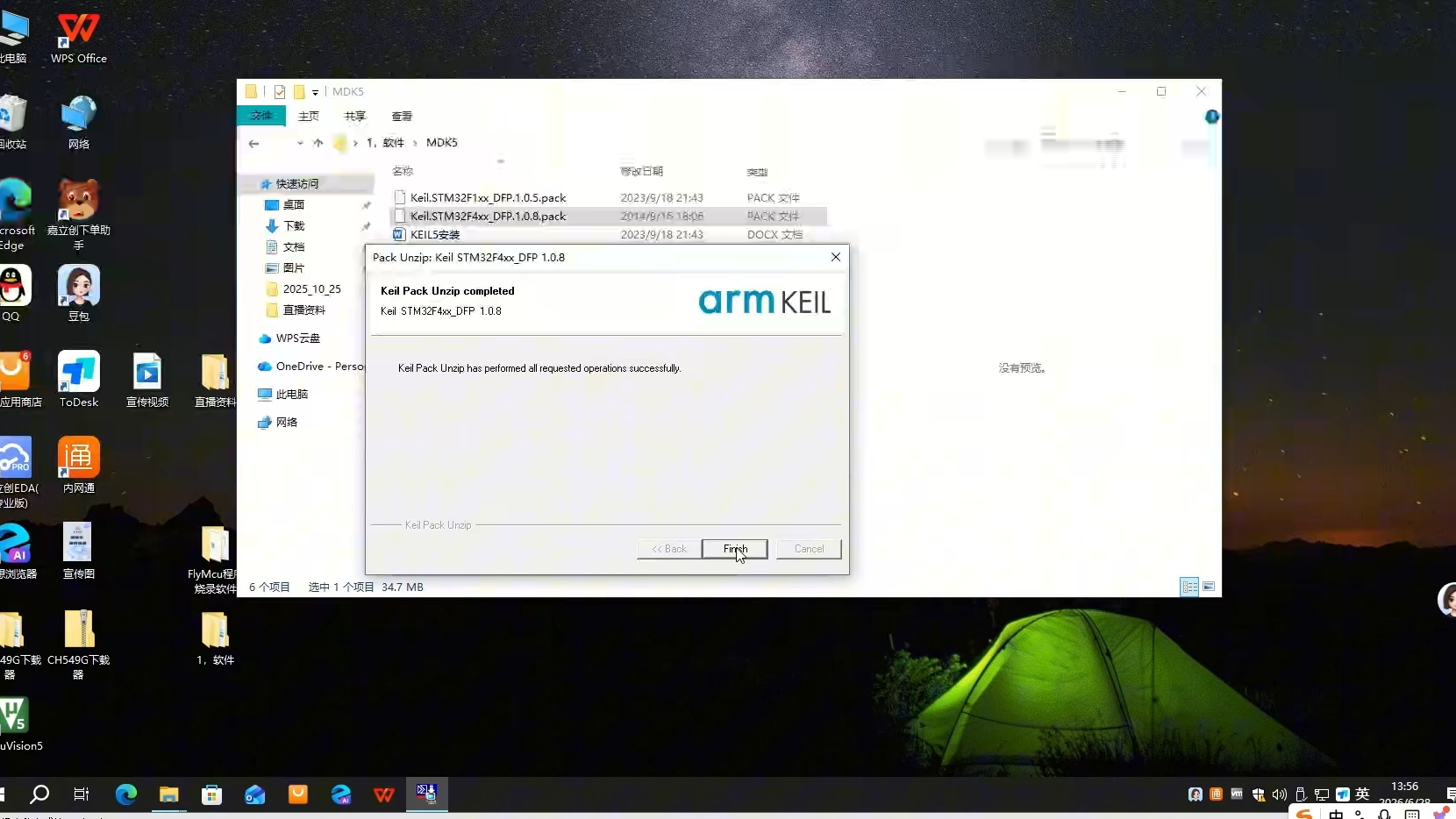This screenshot has height=819, width=1456.
Task: Open Task View on taskbar
Action: [82, 794]
